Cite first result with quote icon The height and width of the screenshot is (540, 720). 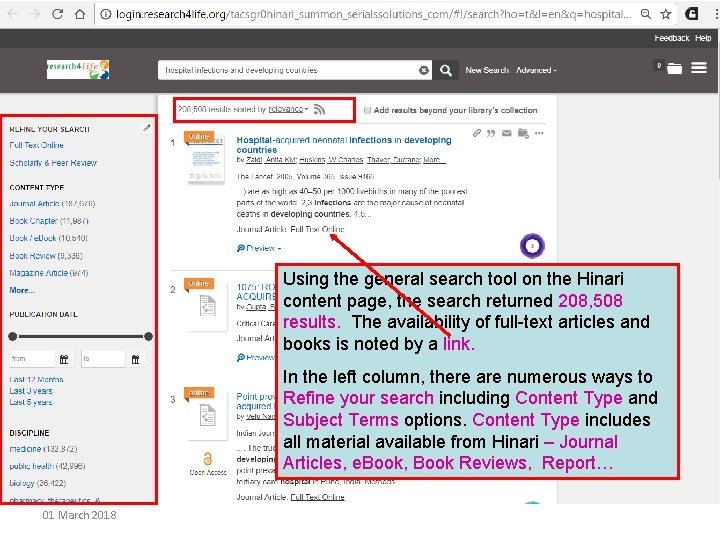point(491,133)
